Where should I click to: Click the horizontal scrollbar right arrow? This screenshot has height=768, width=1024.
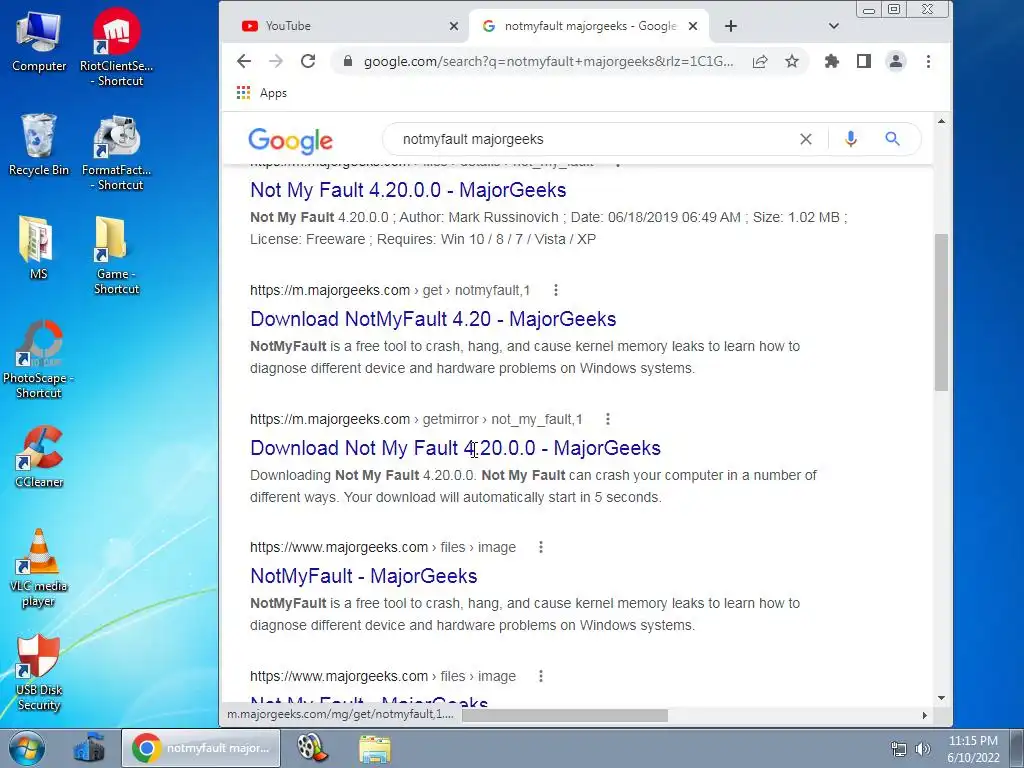924,715
